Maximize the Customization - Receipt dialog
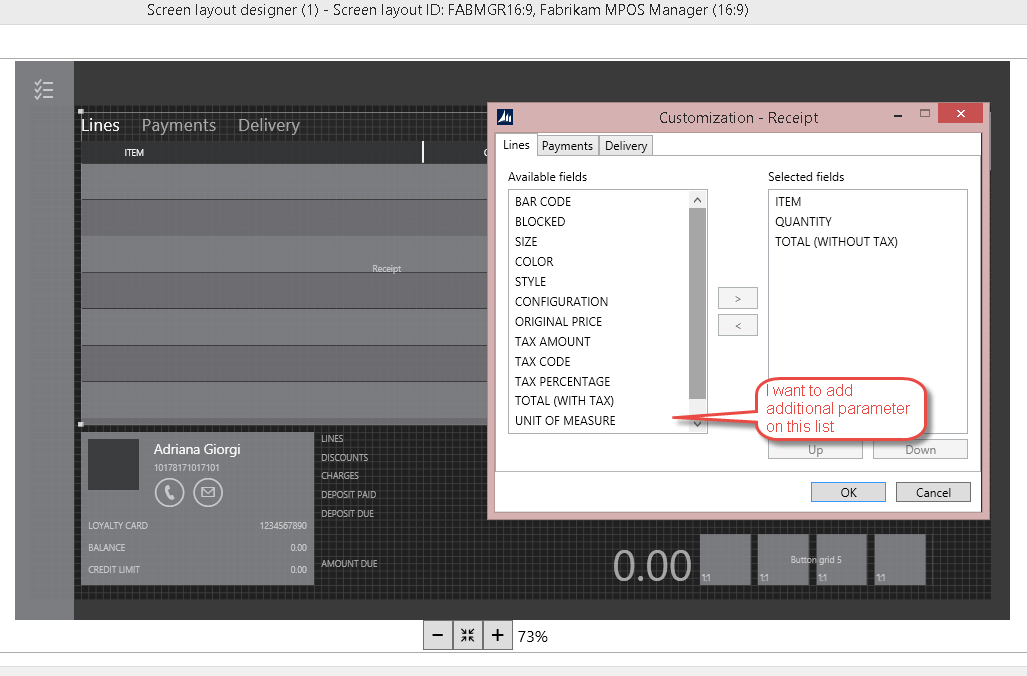 point(925,114)
